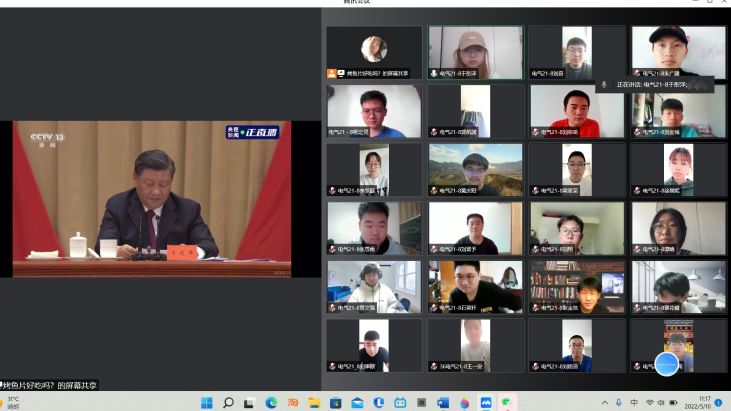
Task: Check the battery tray icon
Action: (x=673, y=403)
